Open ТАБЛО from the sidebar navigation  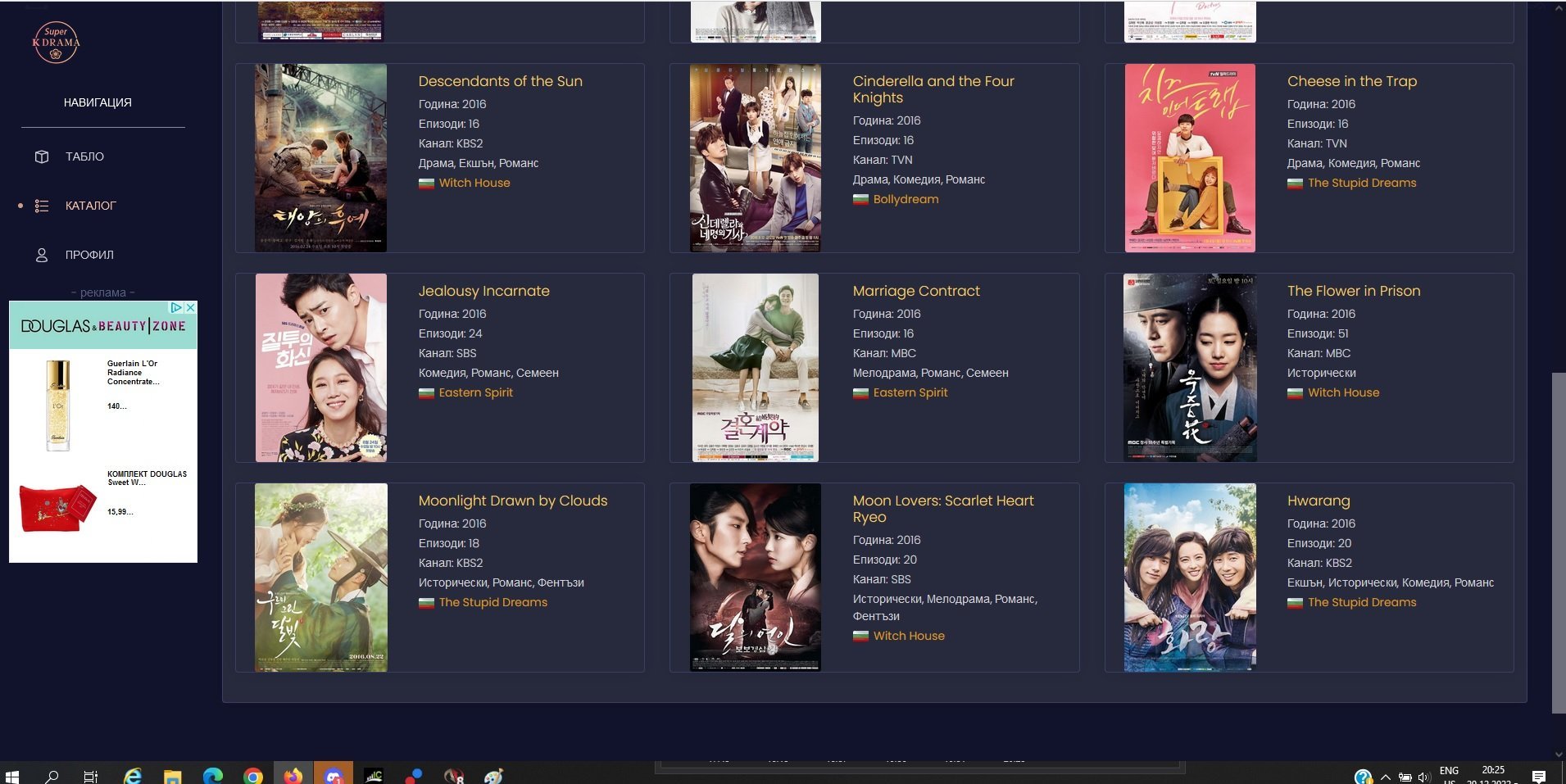coord(84,156)
